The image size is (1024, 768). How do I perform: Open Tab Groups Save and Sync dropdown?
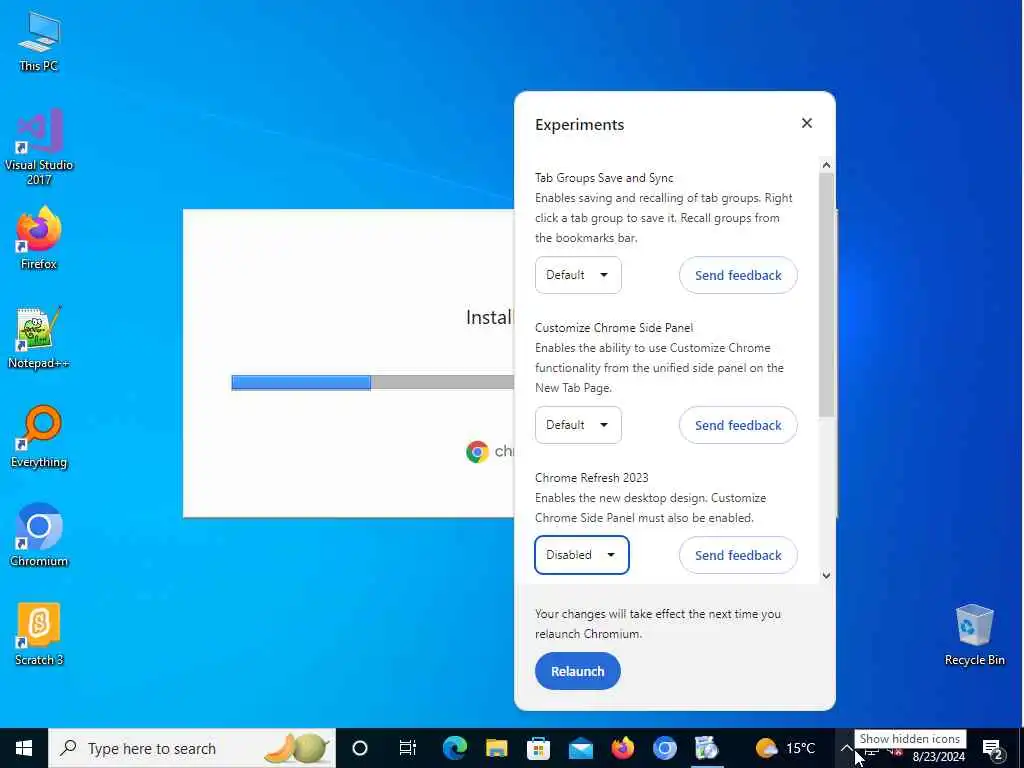coord(578,275)
